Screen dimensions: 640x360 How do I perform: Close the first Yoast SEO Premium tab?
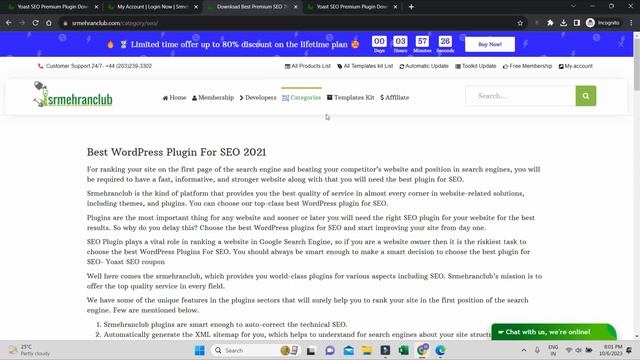point(96,7)
